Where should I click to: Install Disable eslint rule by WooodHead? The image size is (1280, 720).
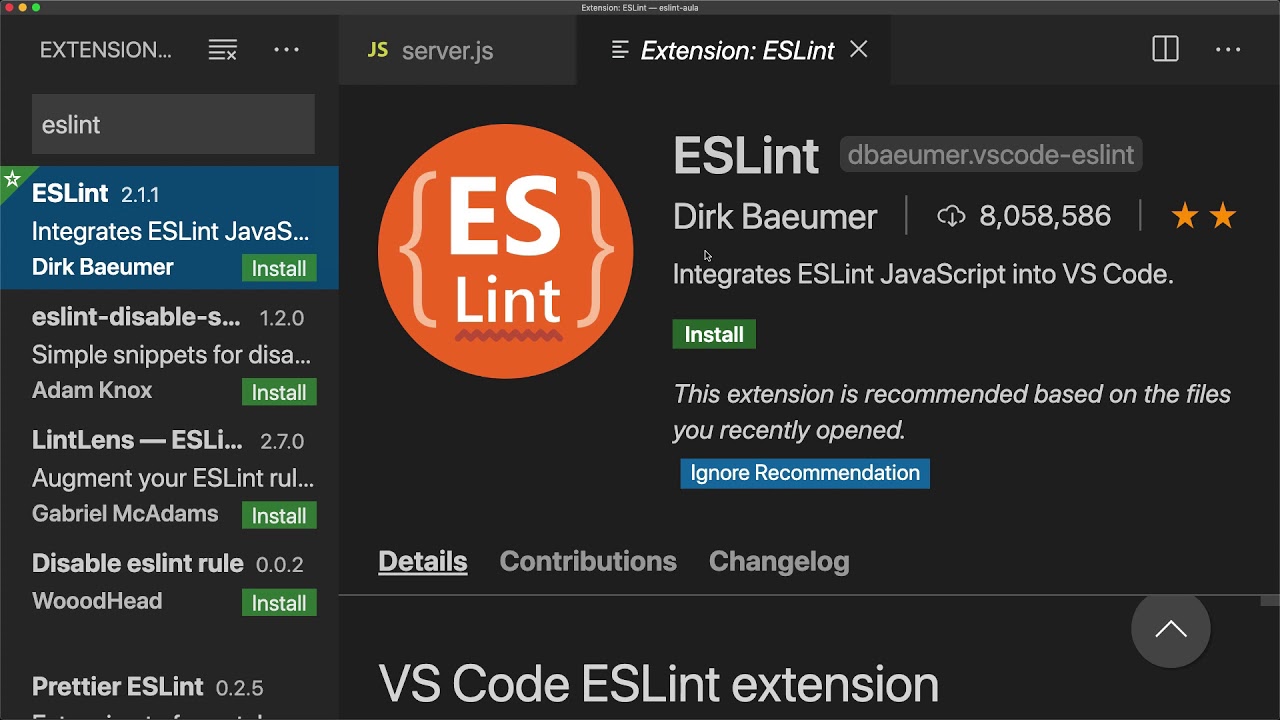(x=279, y=603)
